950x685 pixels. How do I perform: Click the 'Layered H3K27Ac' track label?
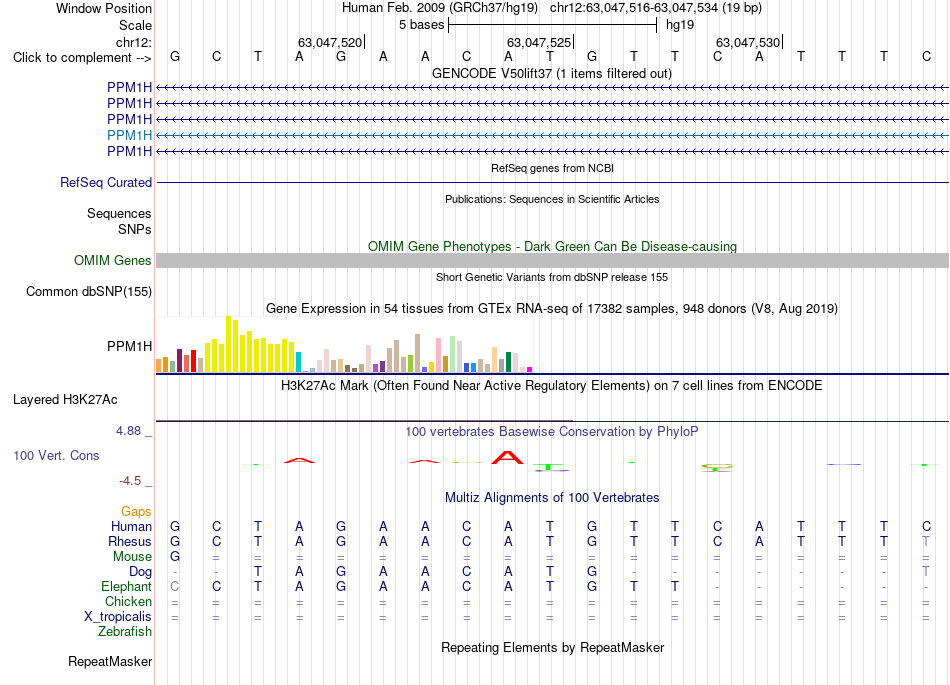pyautogui.click(x=65, y=400)
